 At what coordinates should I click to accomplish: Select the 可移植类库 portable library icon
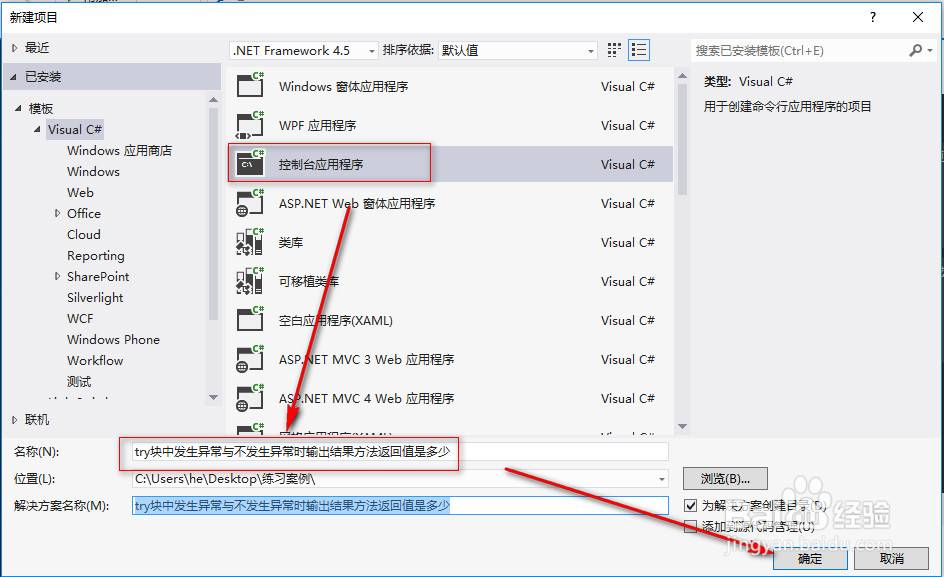(x=250, y=281)
